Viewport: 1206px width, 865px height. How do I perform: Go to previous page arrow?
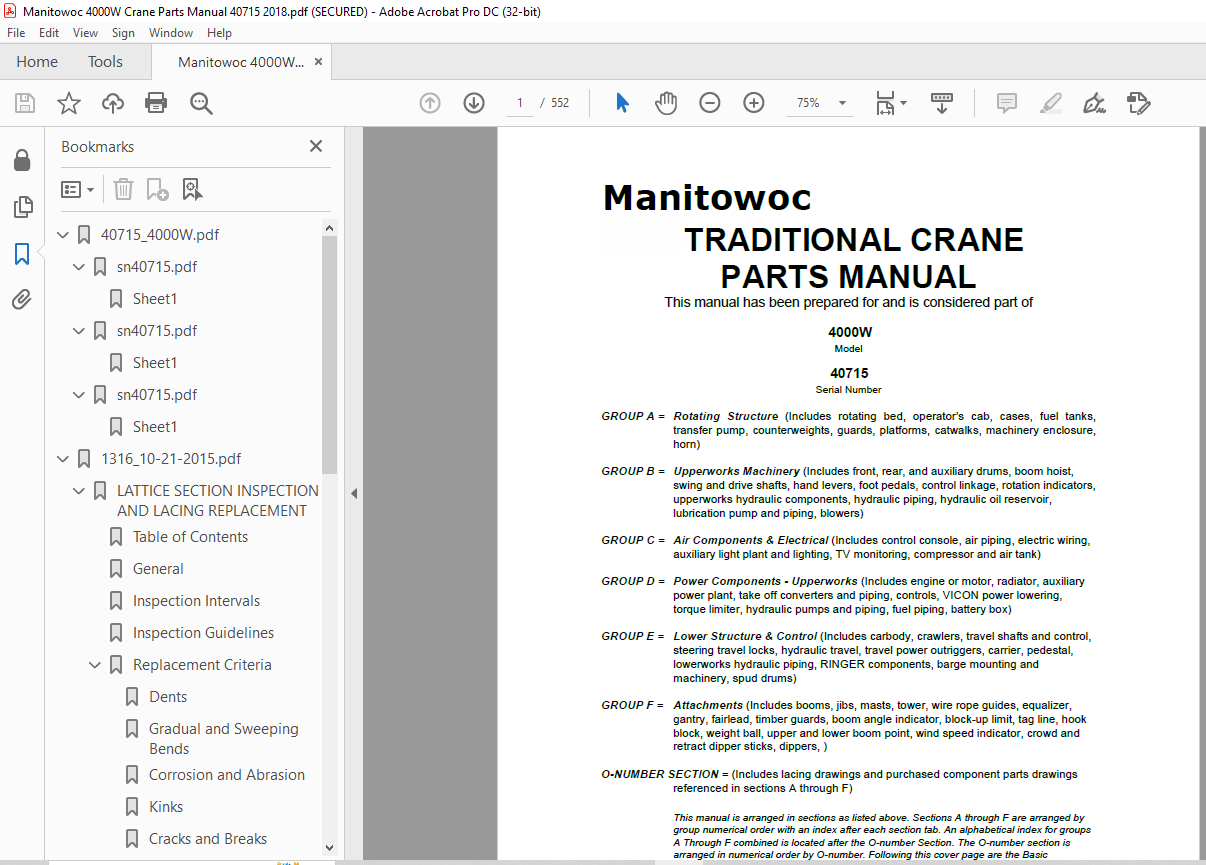coord(430,103)
